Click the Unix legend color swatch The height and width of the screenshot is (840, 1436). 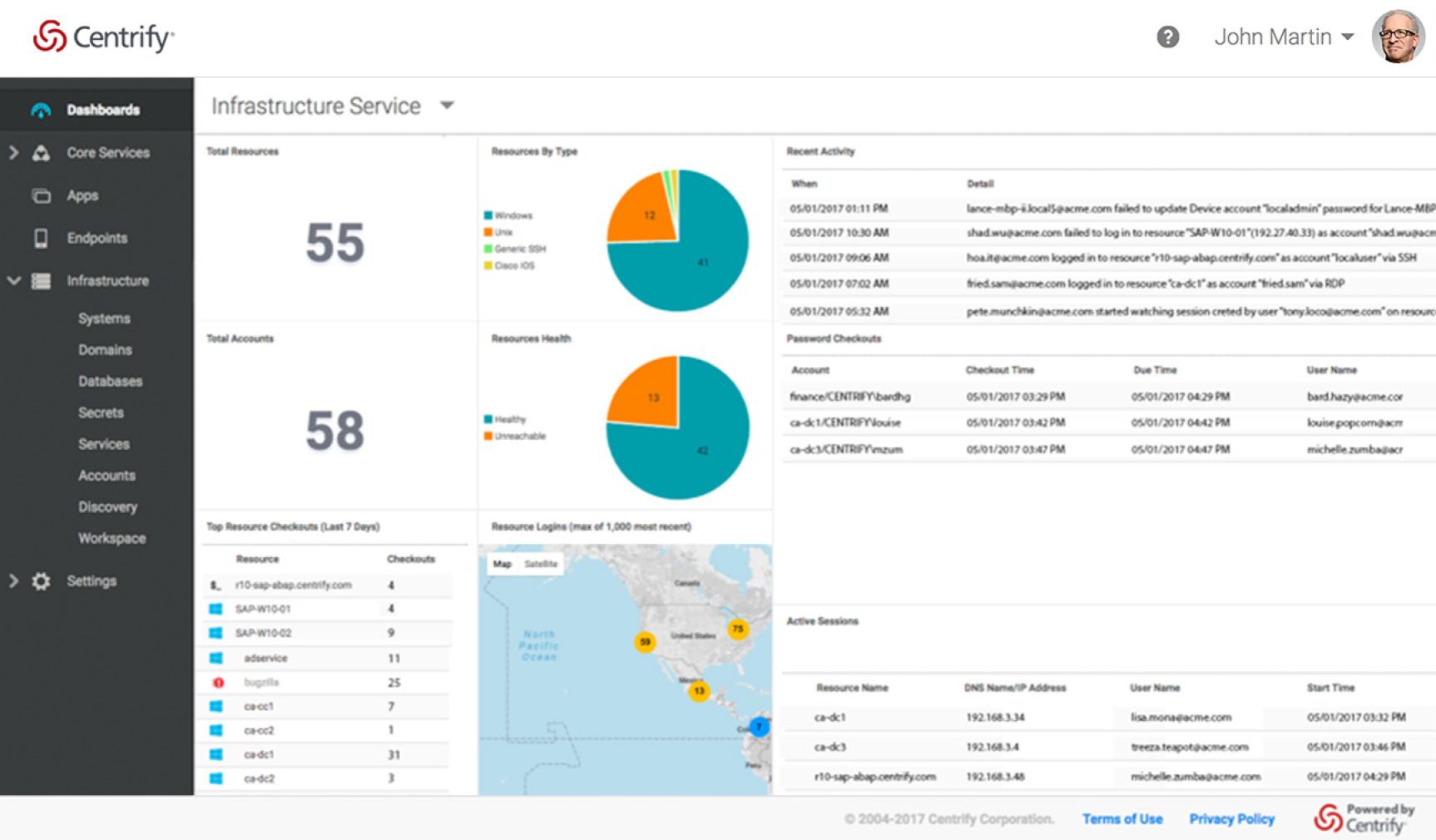488,232
